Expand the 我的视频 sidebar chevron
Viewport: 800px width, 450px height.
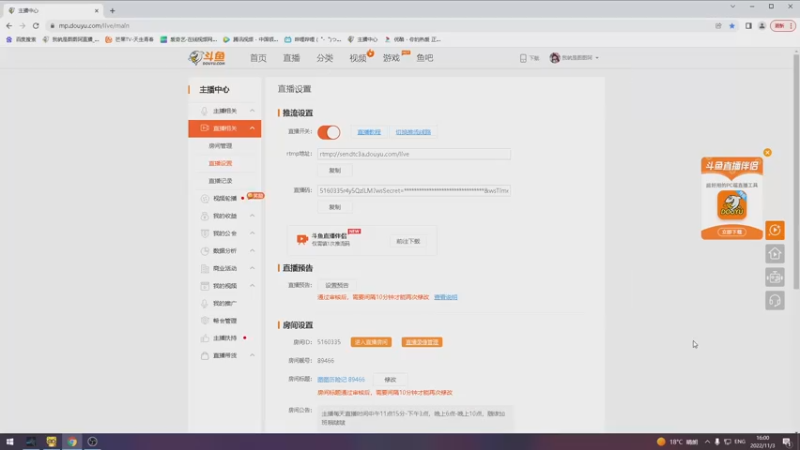252,286
